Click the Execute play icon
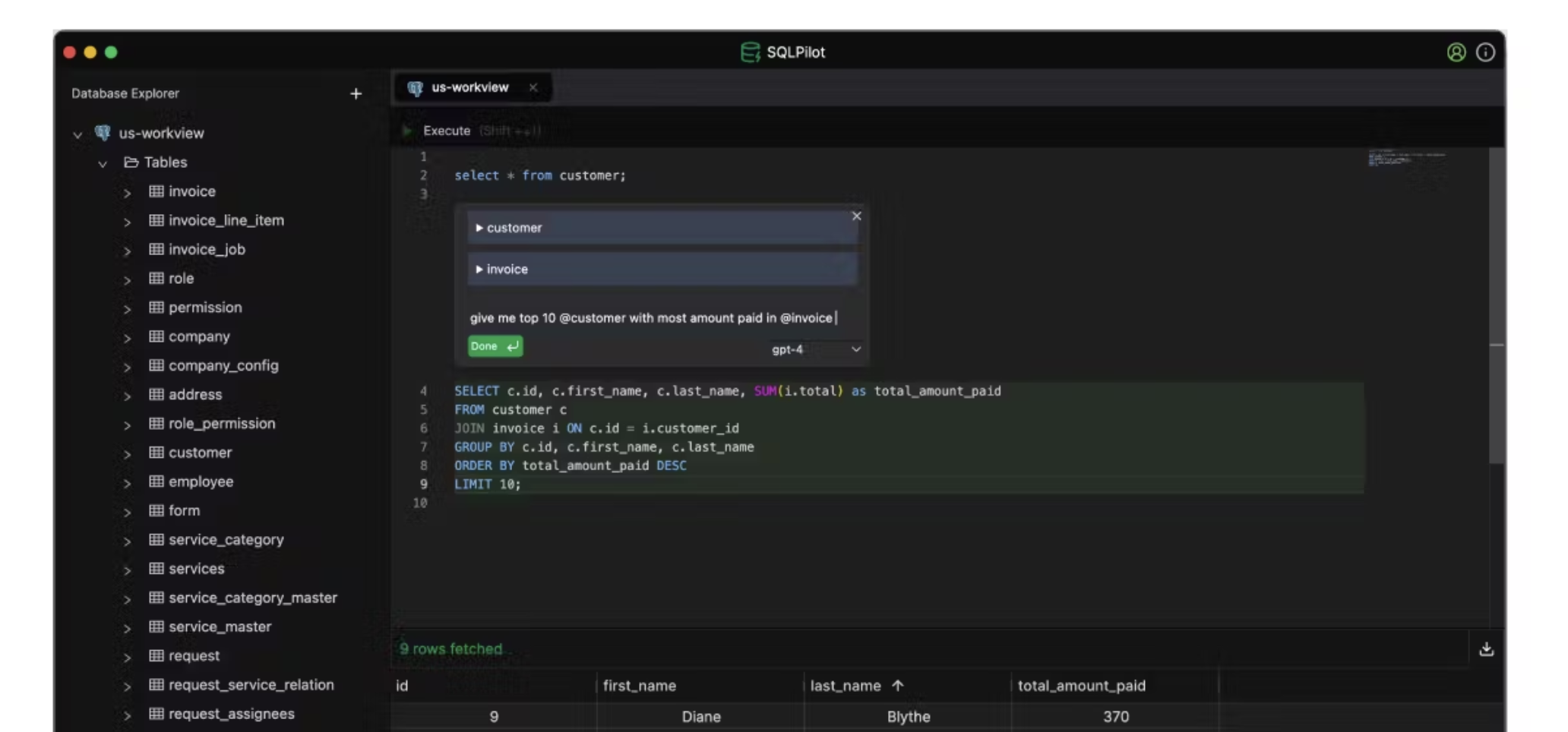Viewport: 1568px width, 732px height. pyautogui.click(x=407, y=131)
